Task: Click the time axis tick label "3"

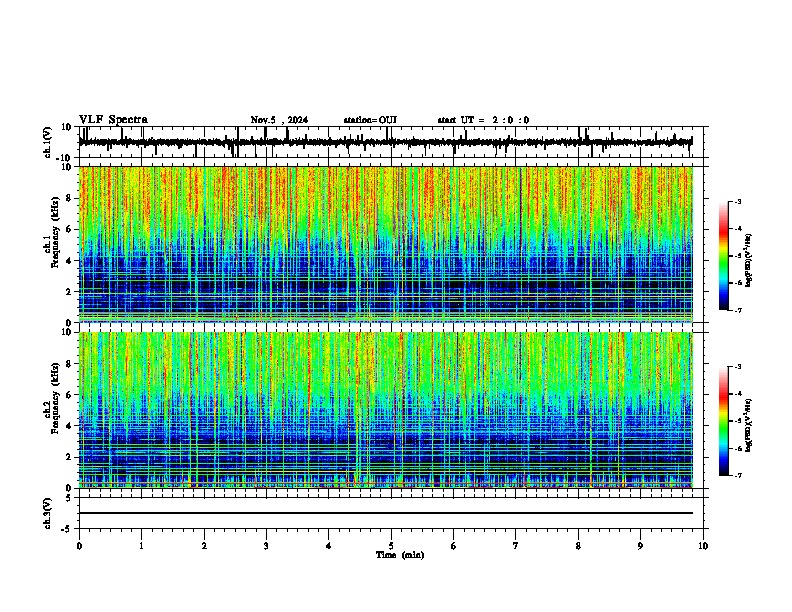Action: [266, 546]
